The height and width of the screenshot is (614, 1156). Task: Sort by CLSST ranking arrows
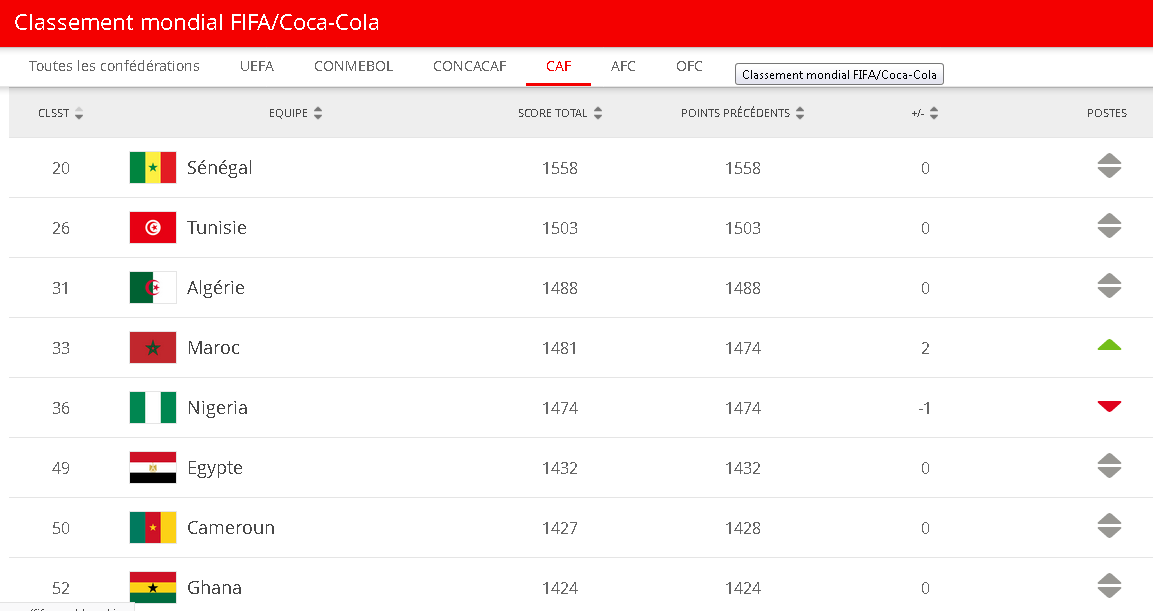[79, 114]
